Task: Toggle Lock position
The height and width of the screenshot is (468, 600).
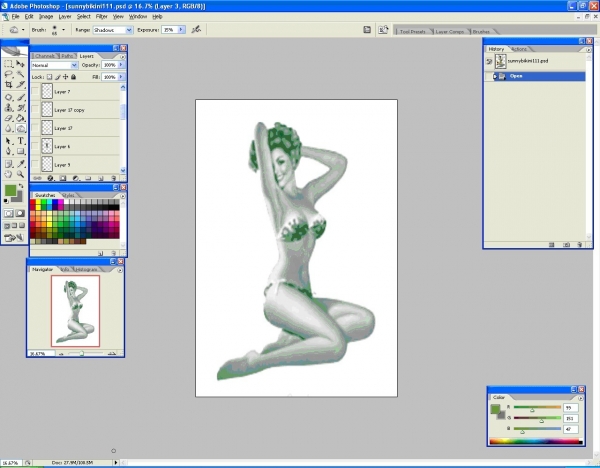Action: [65, 77]
